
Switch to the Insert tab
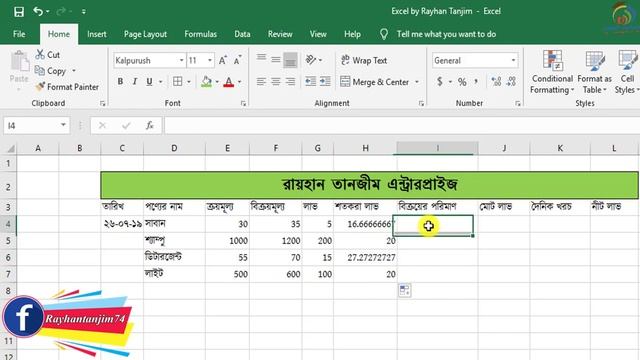(x=97, y=34)
